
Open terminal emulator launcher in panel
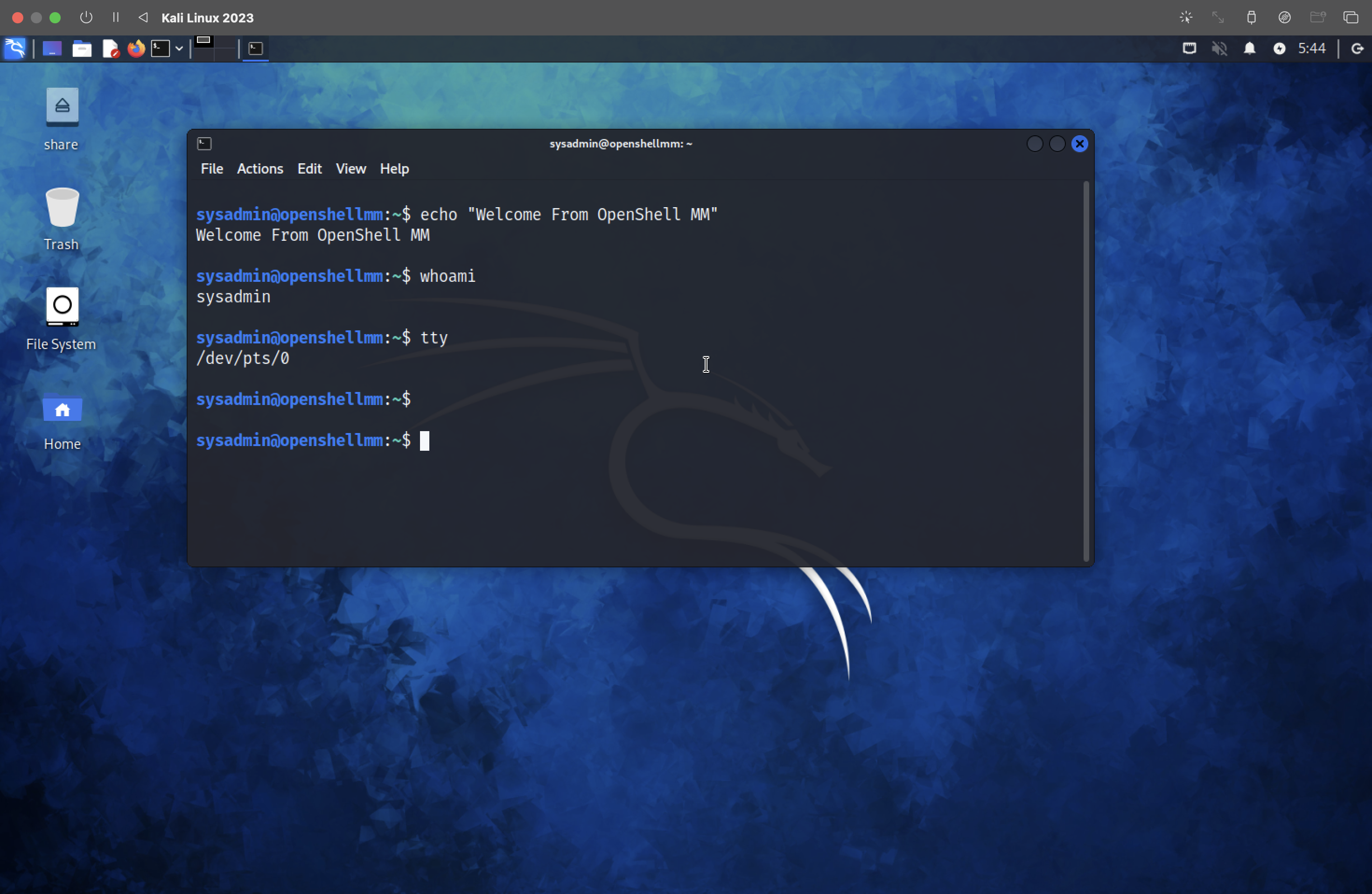tap(160, 49)
